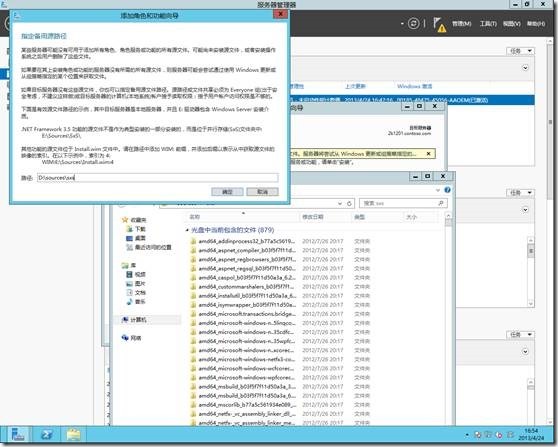Viewport: 558px width, 447px height.
Task: Select 计算机 in Explorer navigation pane
Action: 134,320
